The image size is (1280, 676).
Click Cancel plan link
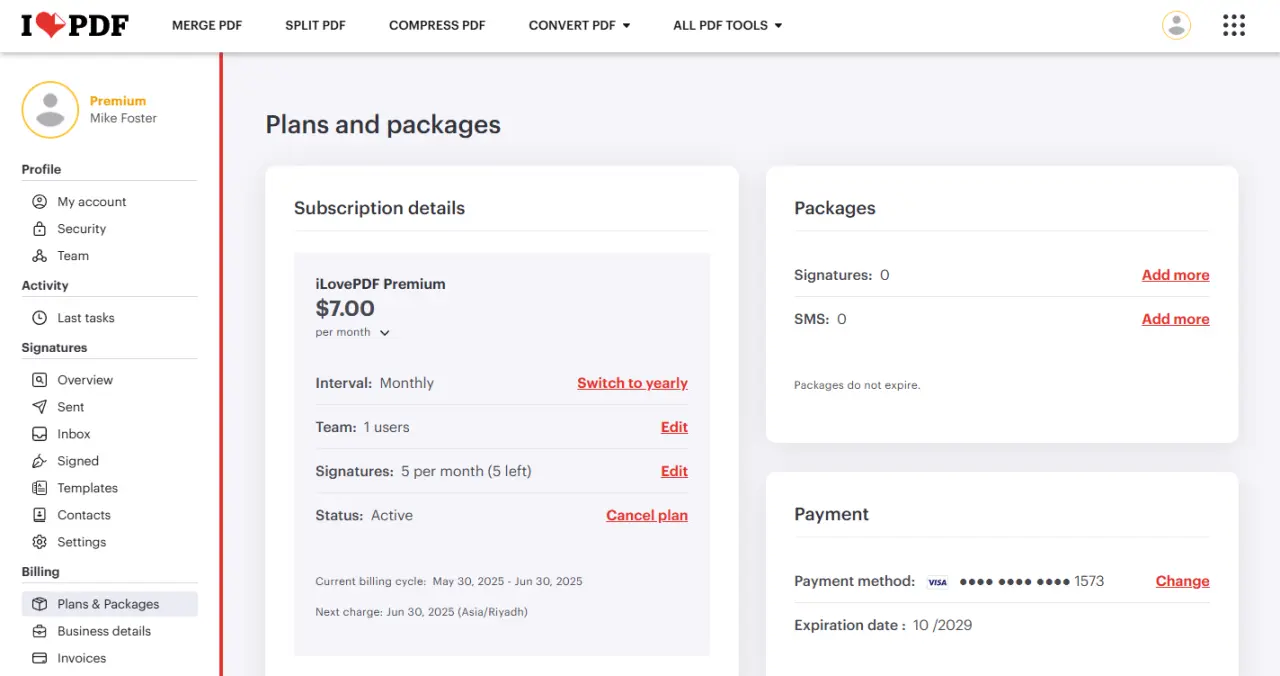(x=647, y=515)
